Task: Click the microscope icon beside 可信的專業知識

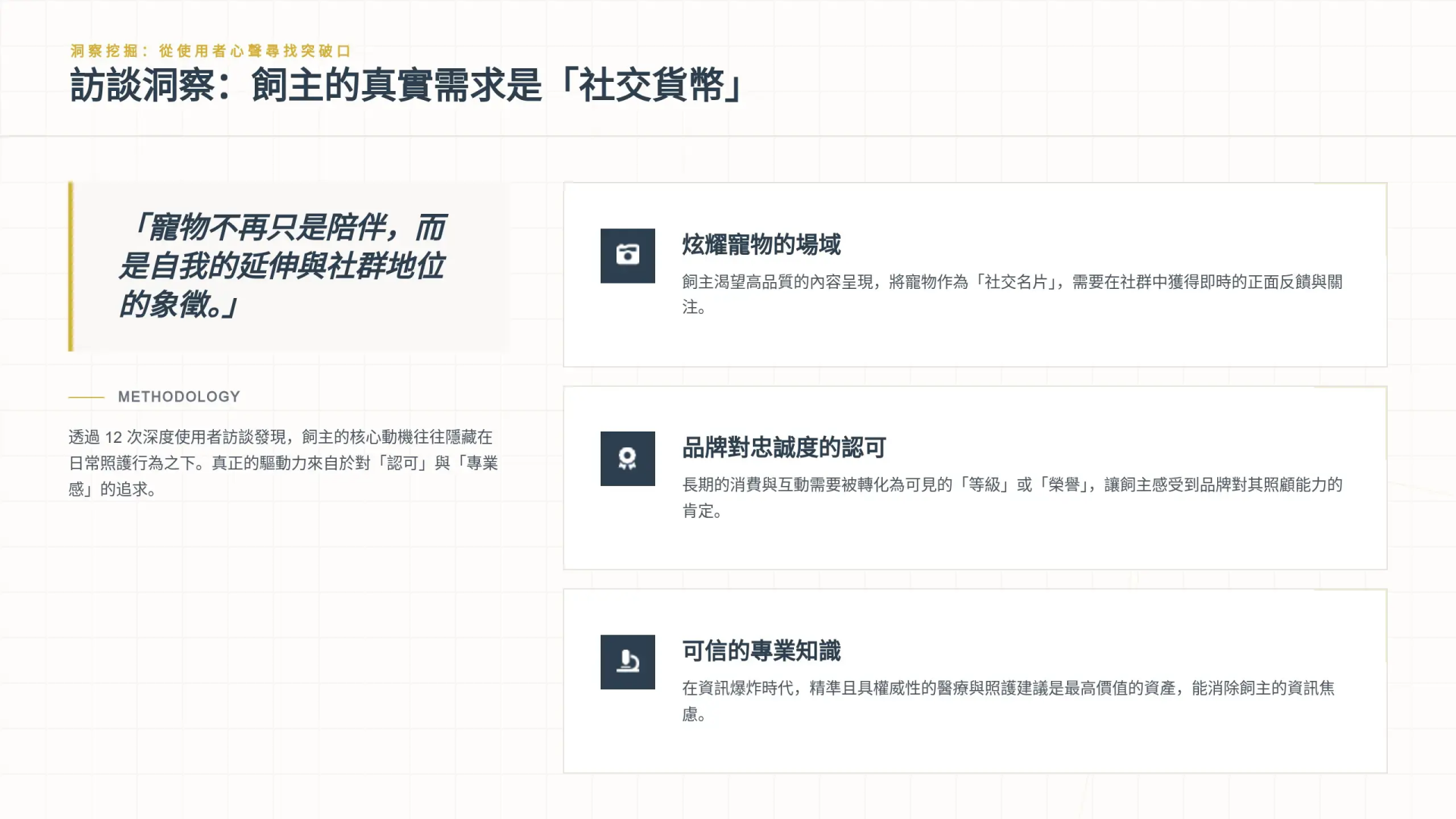Action: click(x=627, y=662)
